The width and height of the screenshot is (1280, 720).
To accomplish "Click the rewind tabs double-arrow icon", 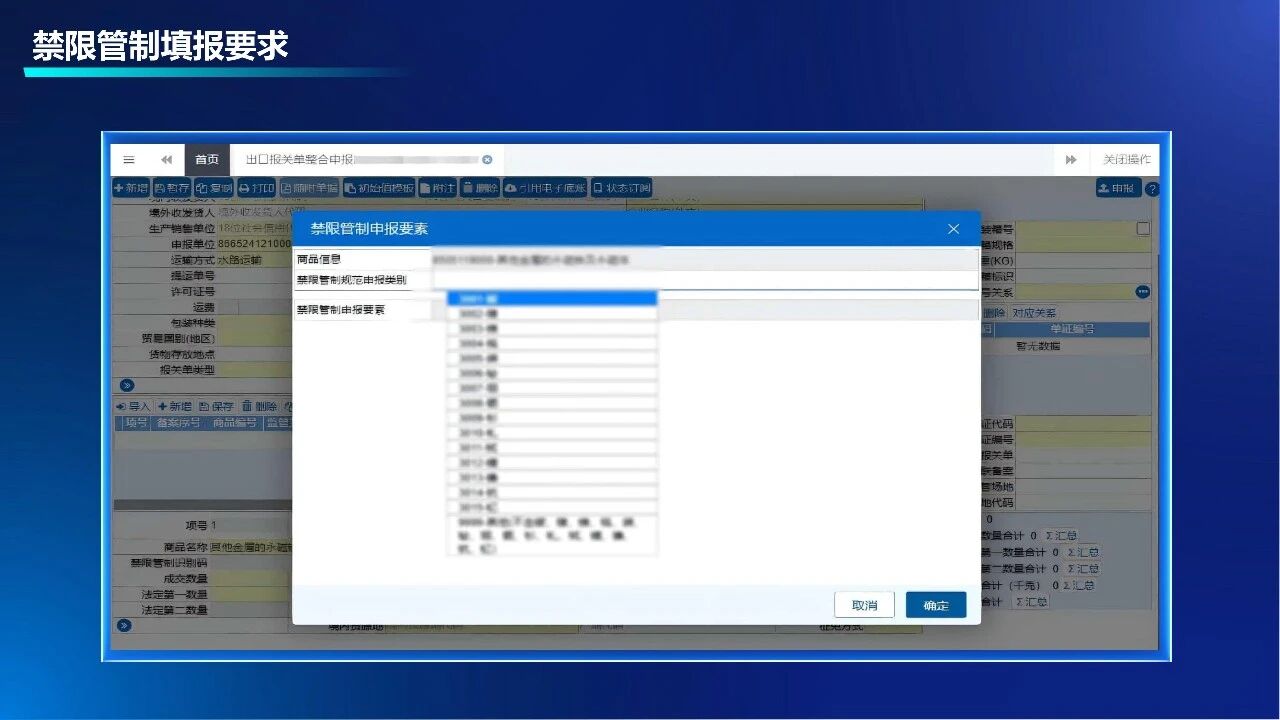I will (166, 160).
